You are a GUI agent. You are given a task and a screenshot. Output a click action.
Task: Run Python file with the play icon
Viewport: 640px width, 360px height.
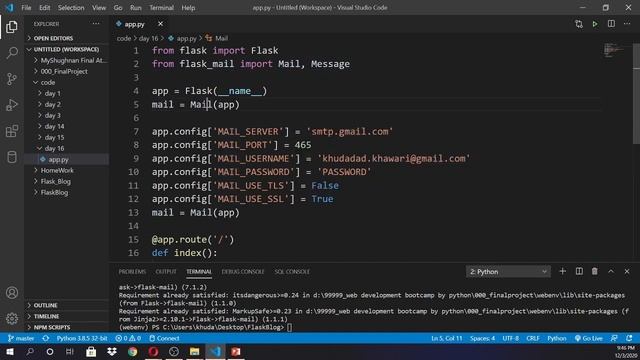[595, 24]
